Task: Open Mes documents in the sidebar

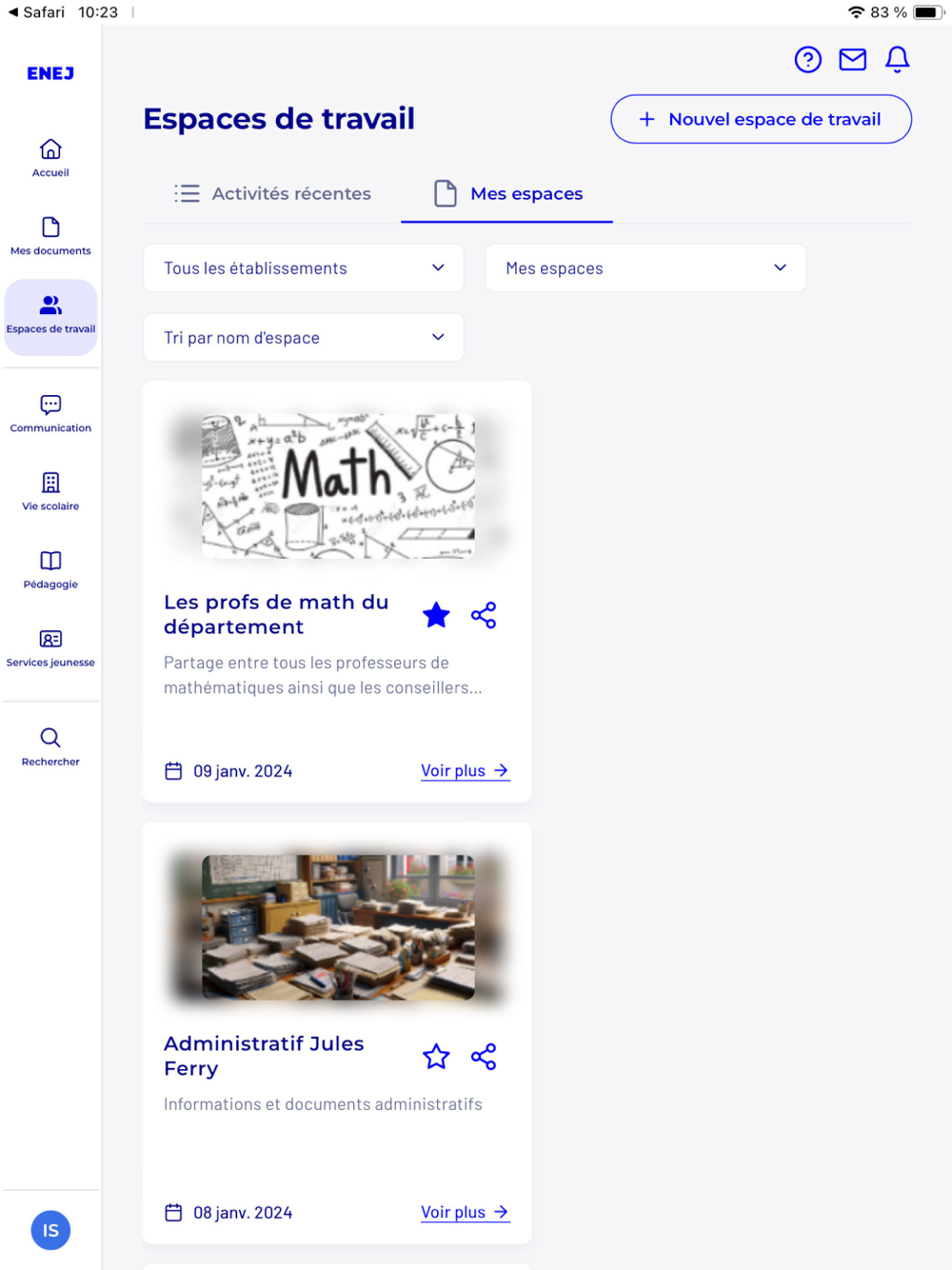Action: pyautogui.click(x=50, y=236)
